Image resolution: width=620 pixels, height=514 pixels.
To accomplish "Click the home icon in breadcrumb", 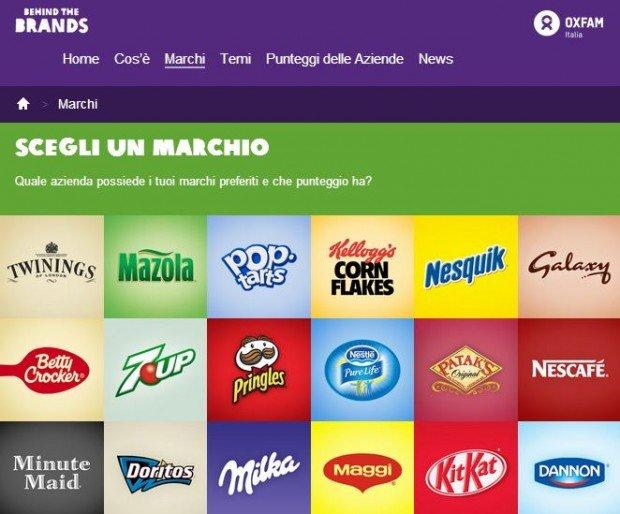I will click(x=23, y=104).
